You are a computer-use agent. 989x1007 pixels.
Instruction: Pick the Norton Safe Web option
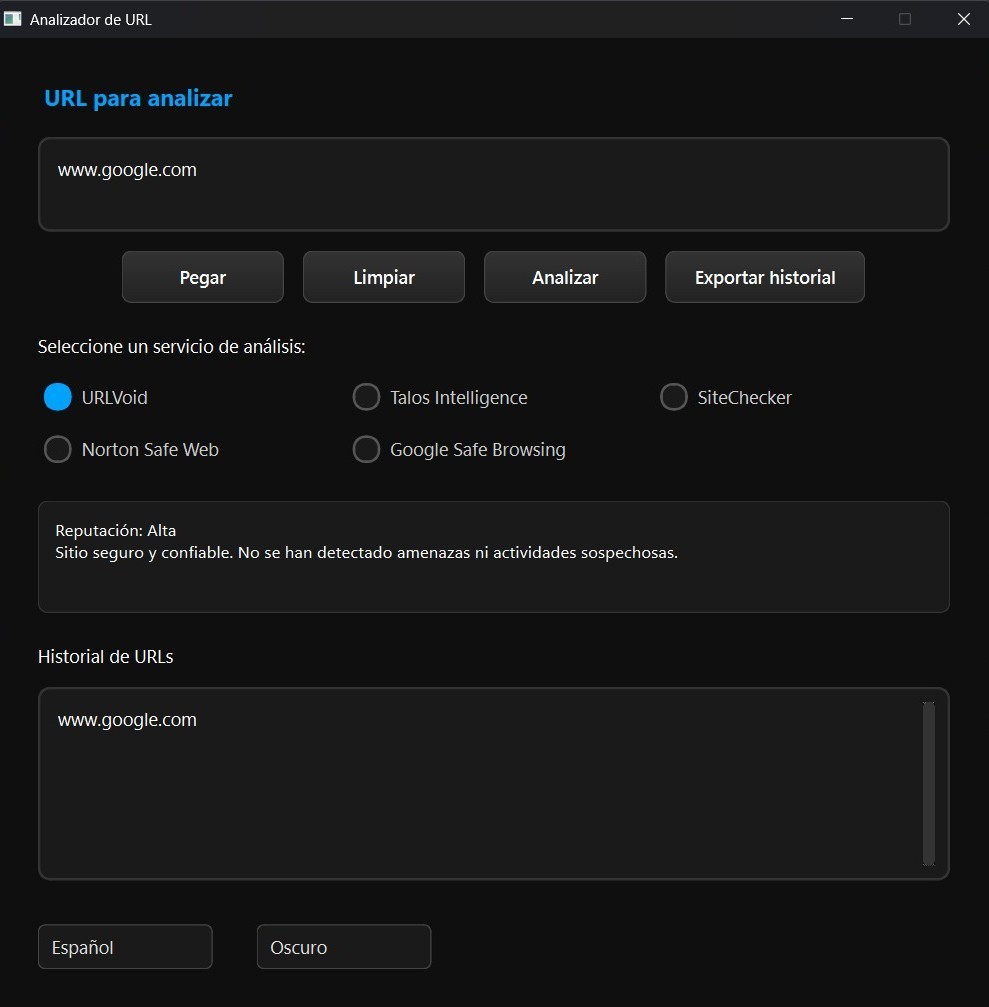tap(58, 450)
